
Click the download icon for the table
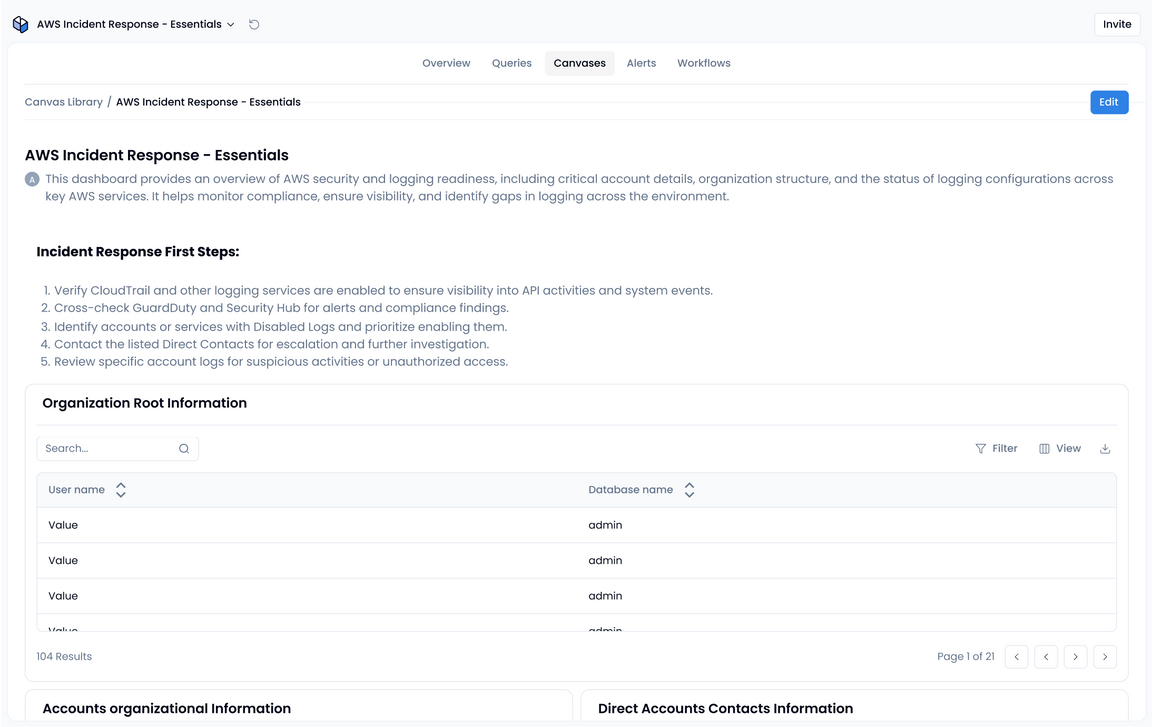1105,449
